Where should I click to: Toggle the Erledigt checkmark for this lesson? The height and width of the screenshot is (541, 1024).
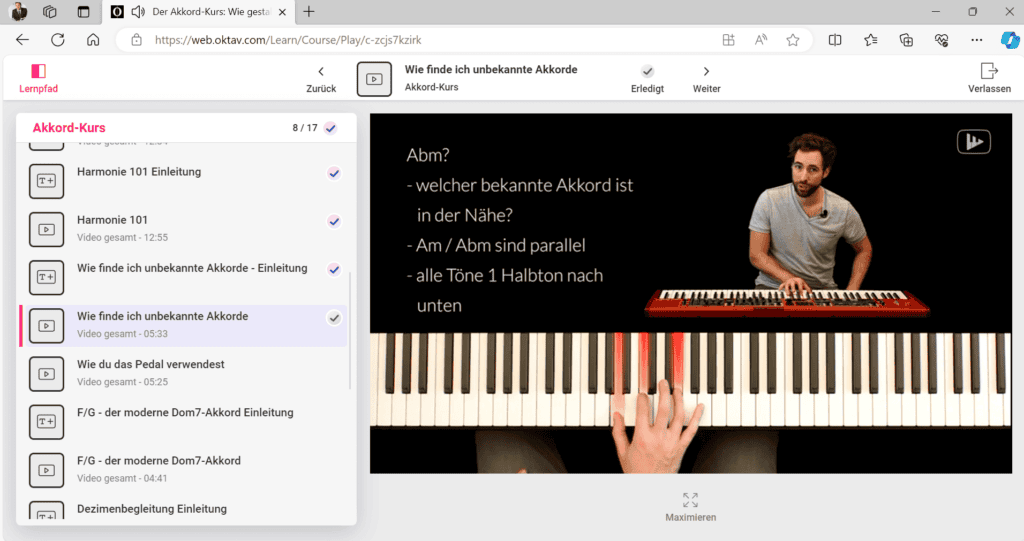click(647, 71)
